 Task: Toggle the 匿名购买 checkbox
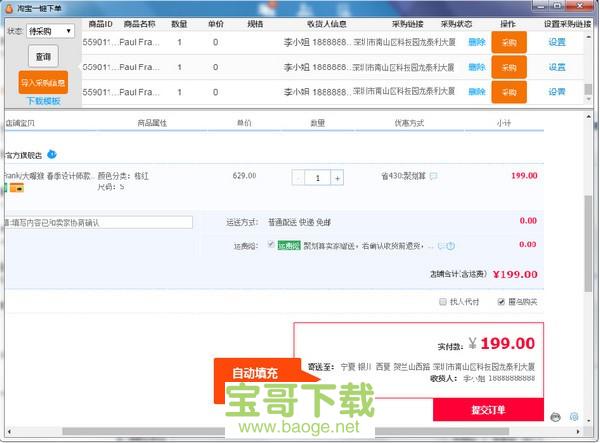(501, 302)
